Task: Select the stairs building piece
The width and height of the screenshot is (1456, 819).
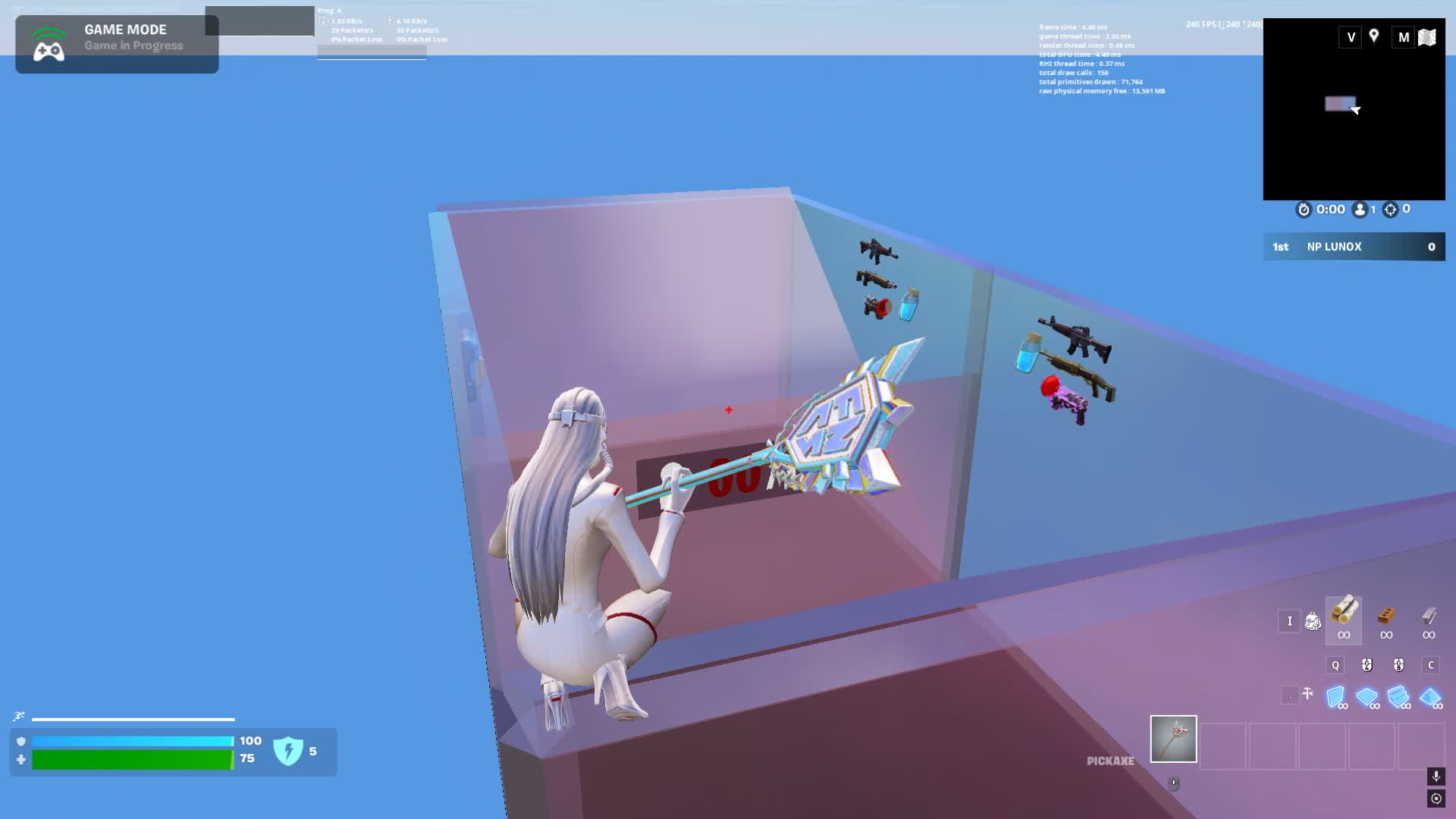Action: click(x=1399, y=697)
